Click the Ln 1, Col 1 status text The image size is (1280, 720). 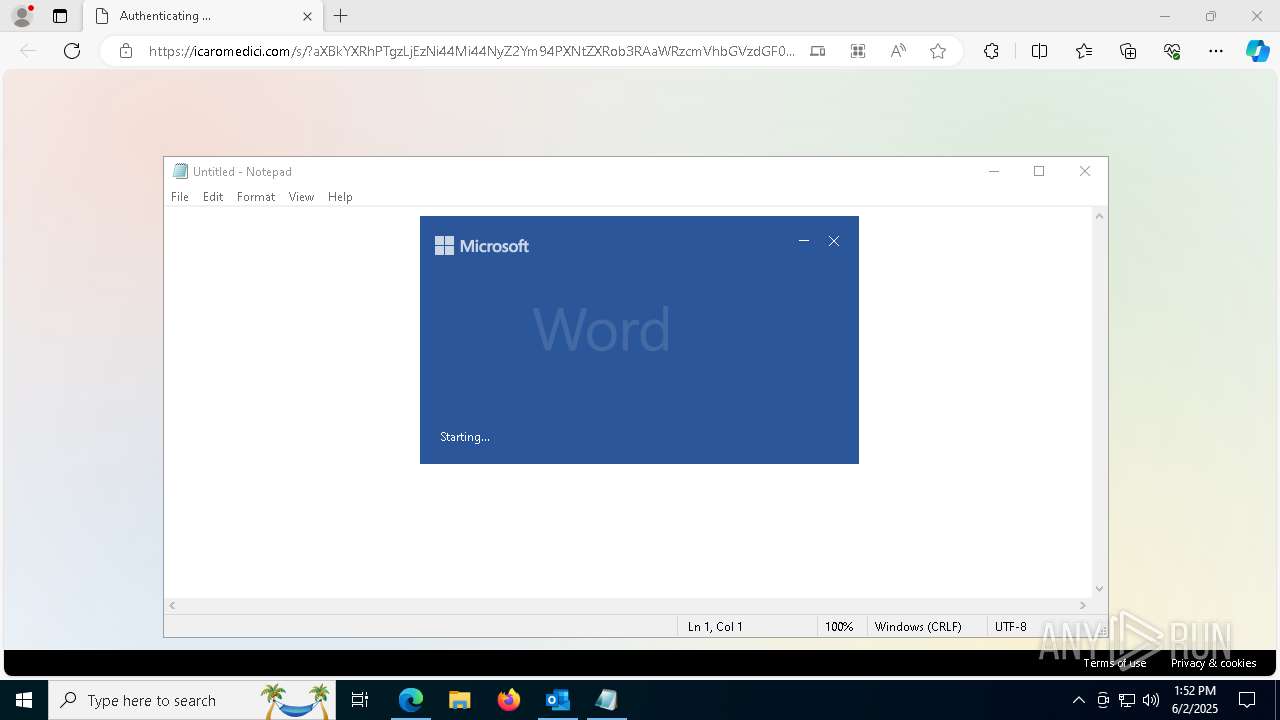pos(715,627)
